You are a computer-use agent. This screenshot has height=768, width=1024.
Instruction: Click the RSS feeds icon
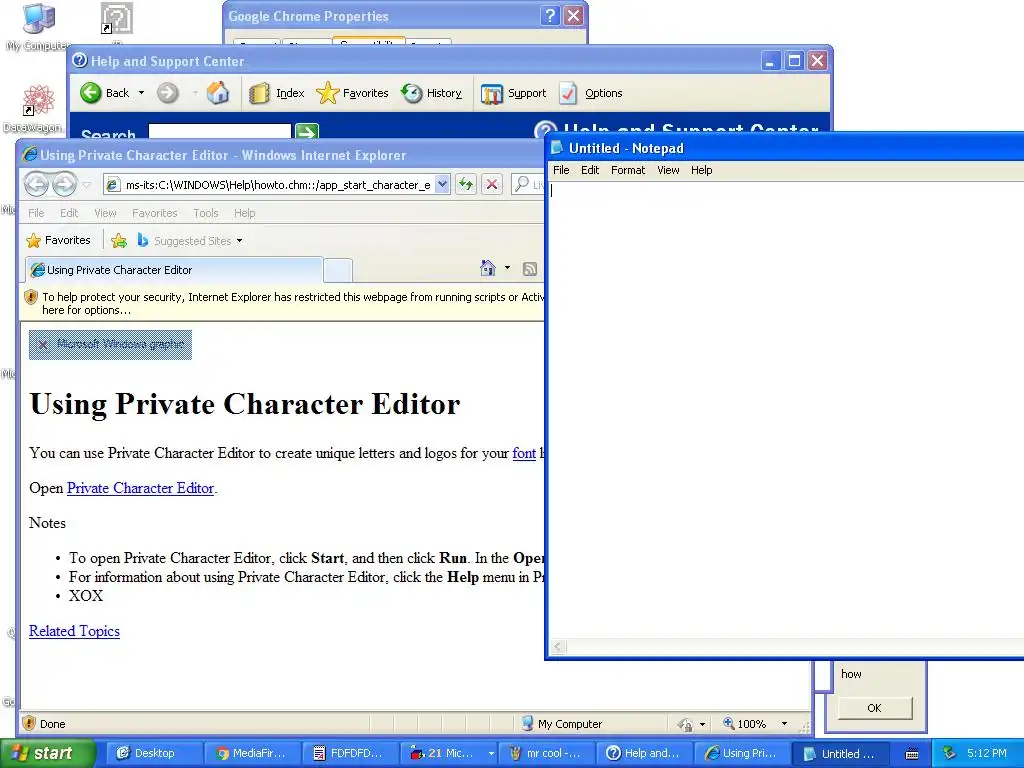point(530,268)
